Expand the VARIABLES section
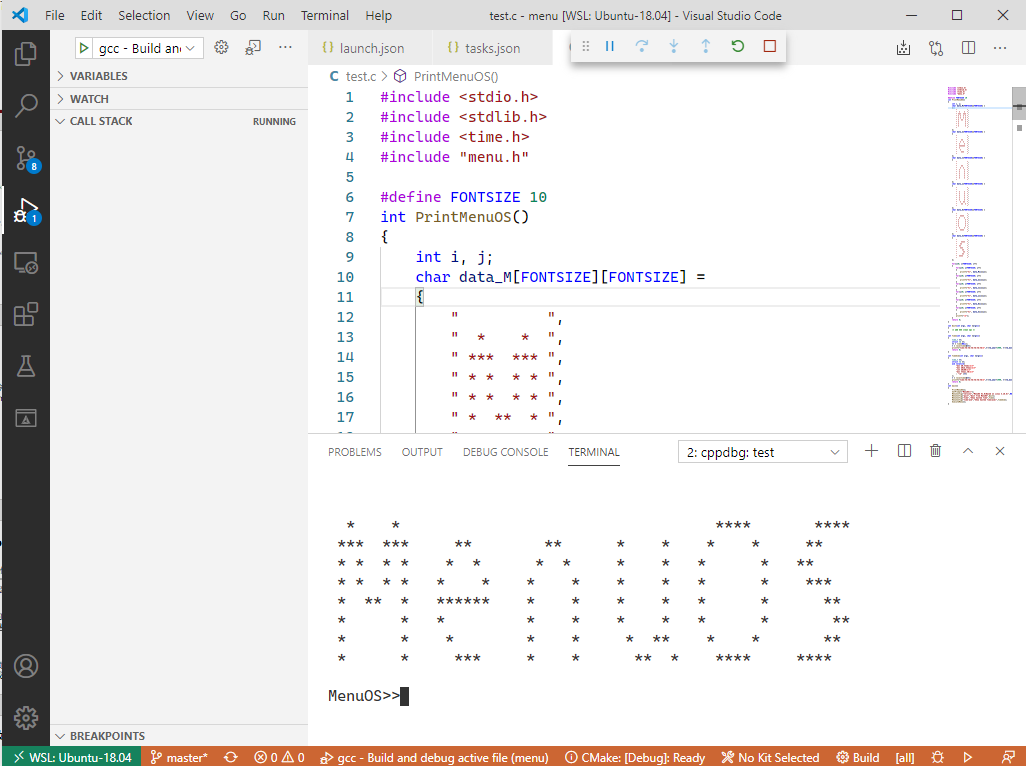This screenshot has height=766, width=1026. (x=98, y=76)
